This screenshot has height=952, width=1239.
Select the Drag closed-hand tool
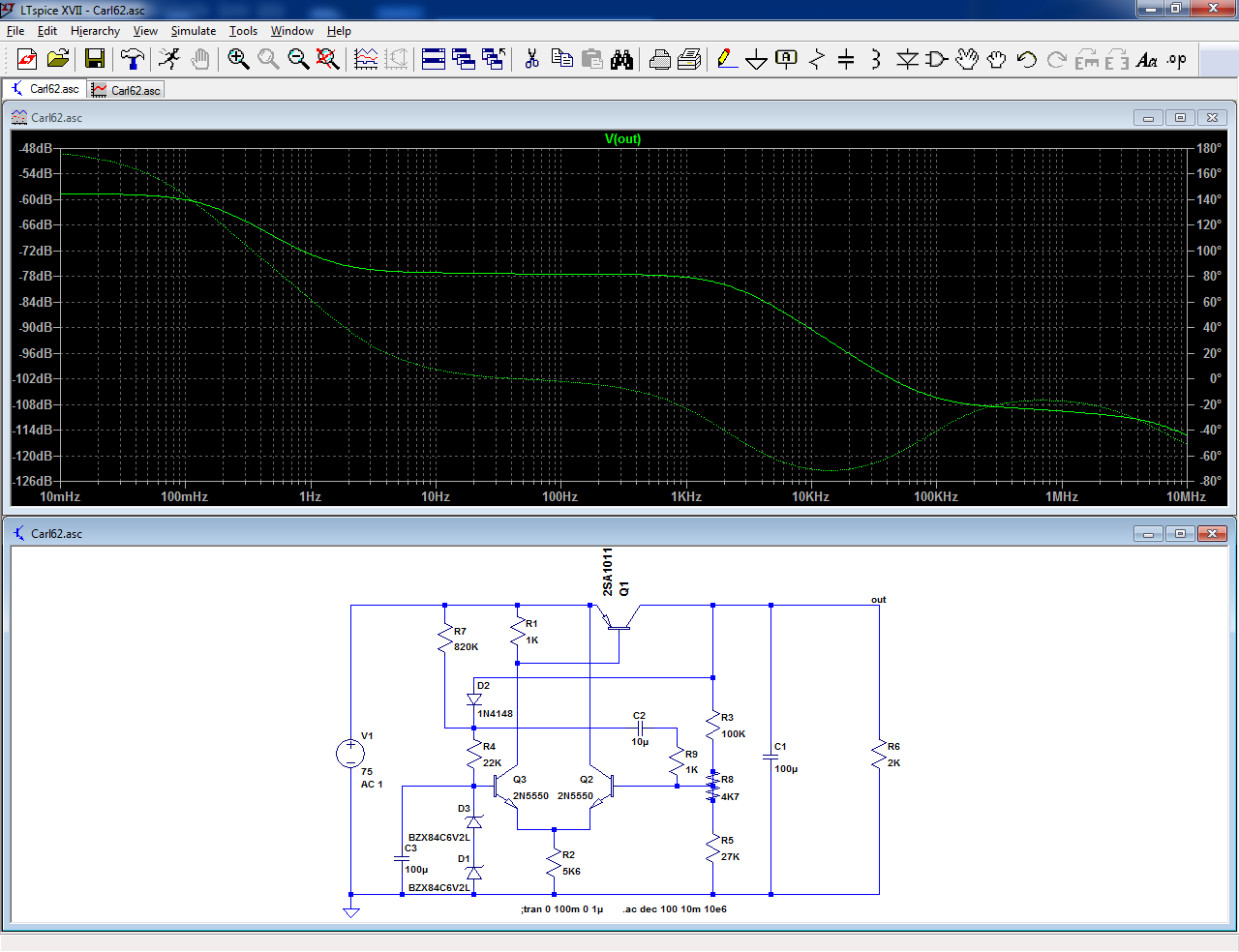[x=997, y=60]
